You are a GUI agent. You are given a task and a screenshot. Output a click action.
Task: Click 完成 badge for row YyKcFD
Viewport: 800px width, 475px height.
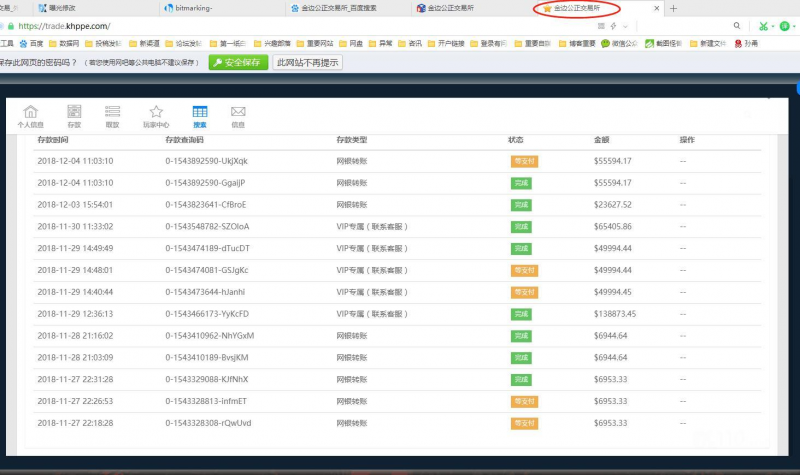click(521, 314)
